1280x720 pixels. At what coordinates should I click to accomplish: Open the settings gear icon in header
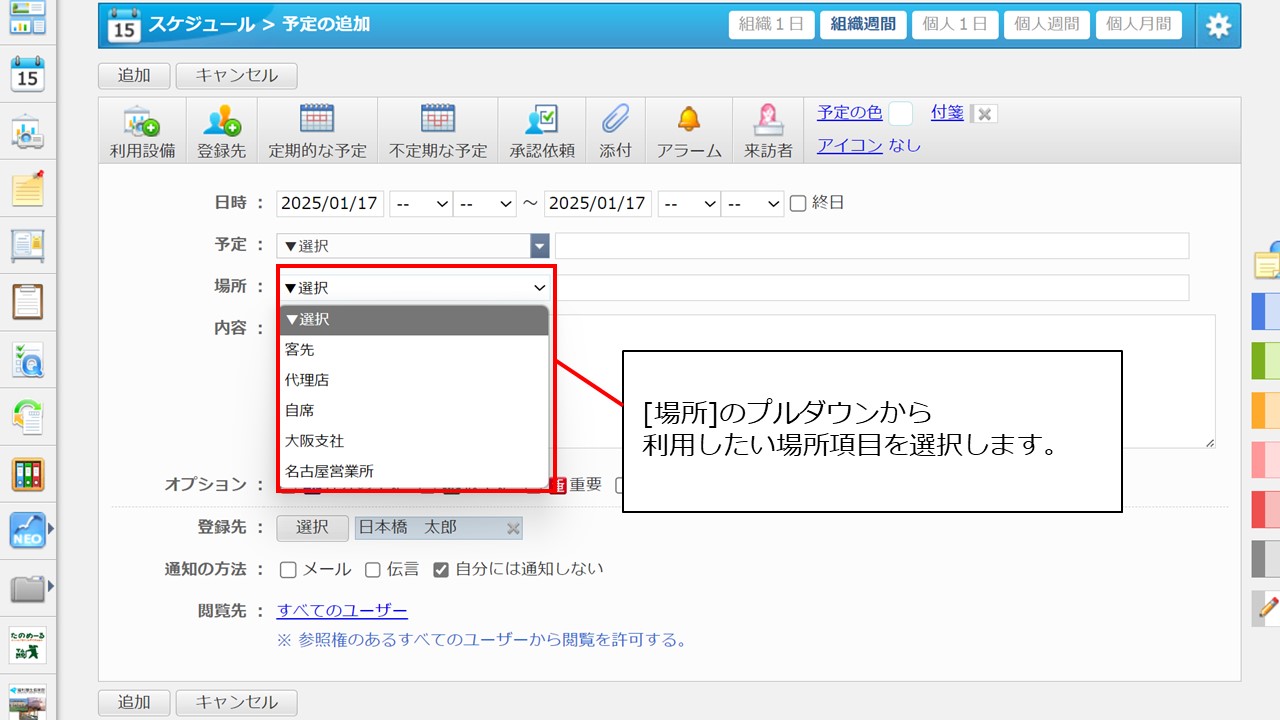(x=1218, y=26)
